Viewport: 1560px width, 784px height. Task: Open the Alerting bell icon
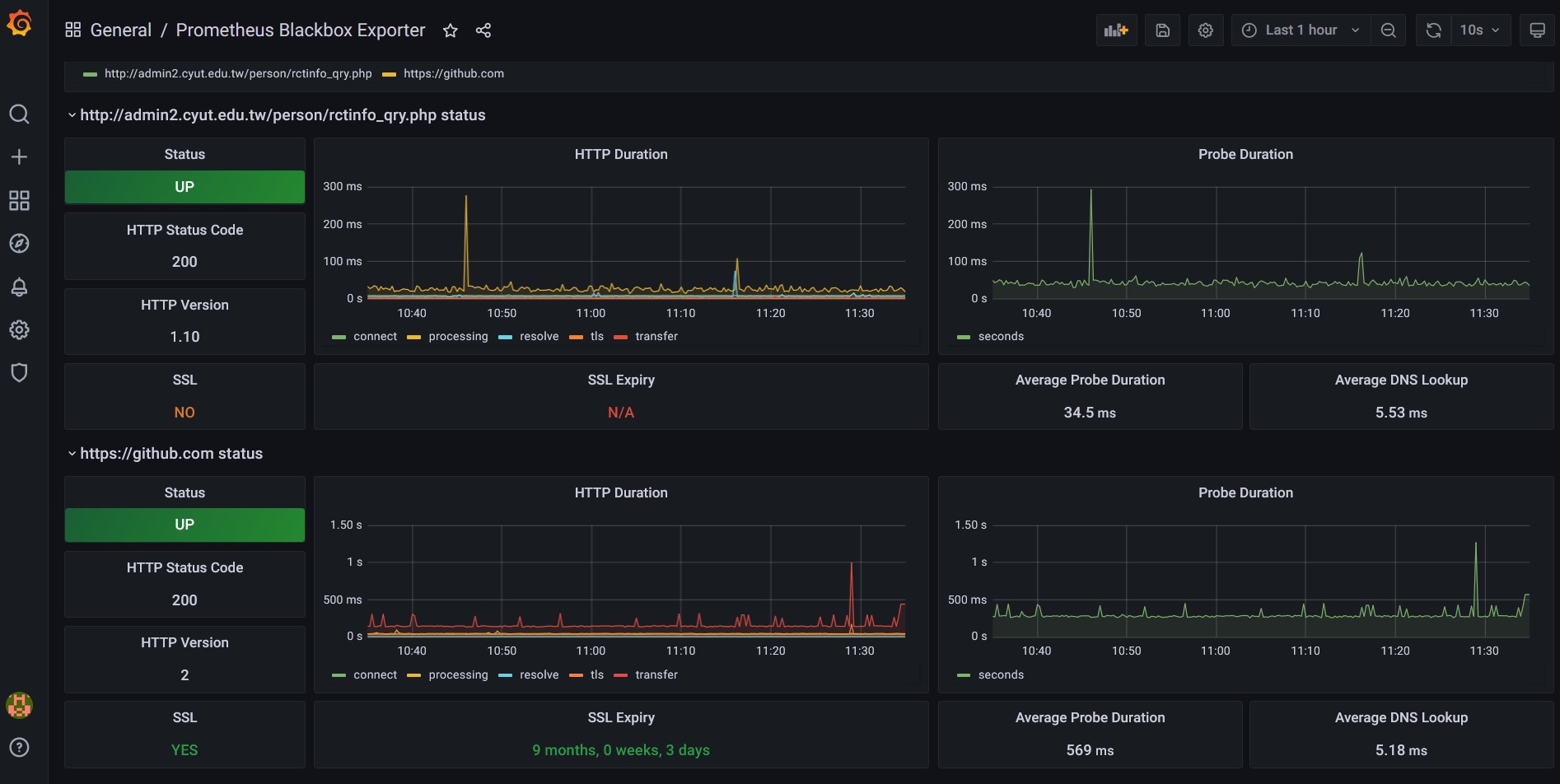point(19,287)
